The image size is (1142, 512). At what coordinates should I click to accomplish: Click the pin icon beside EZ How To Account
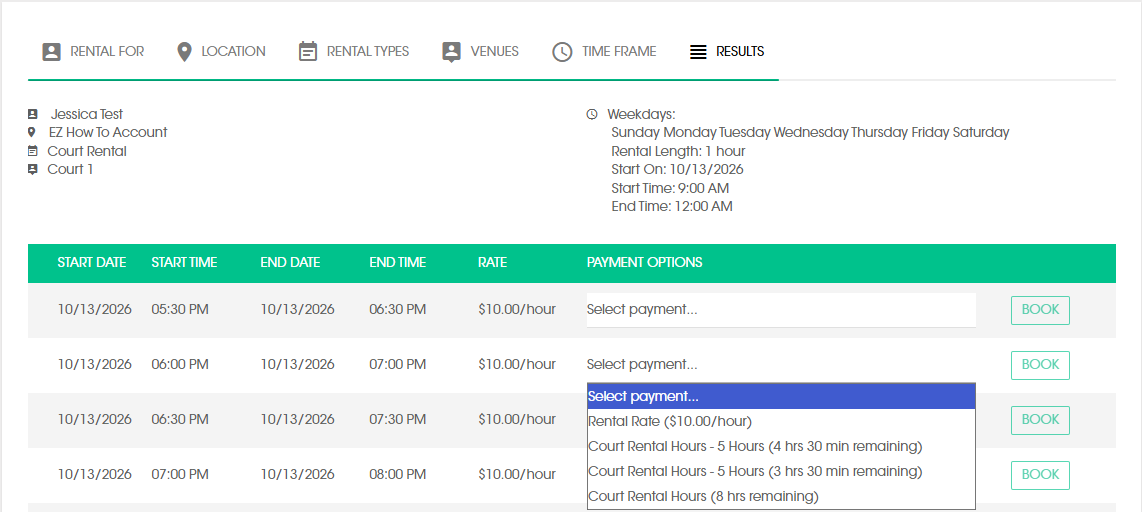[31, 133]
